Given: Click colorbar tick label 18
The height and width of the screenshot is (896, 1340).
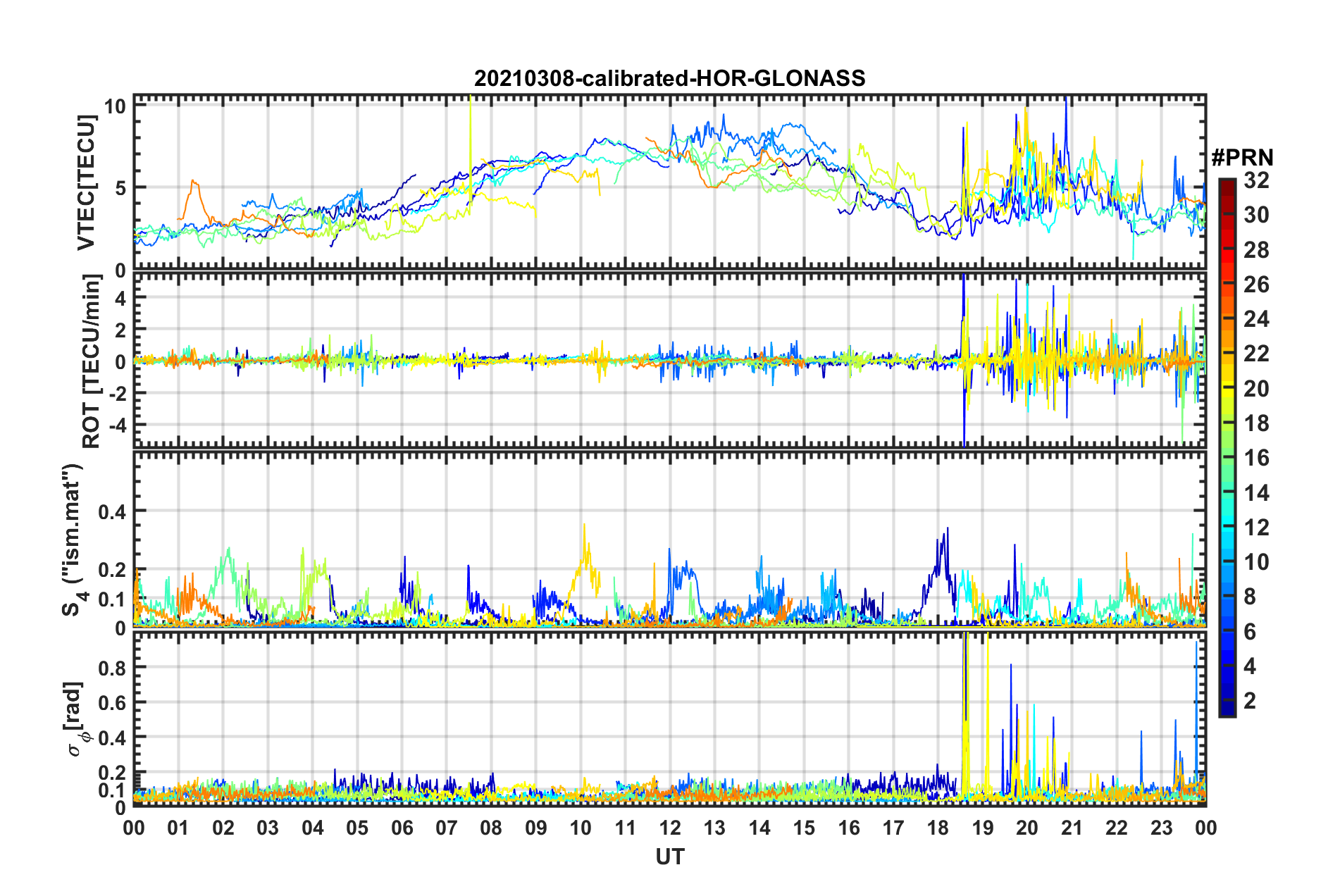Looking at the screenshot, I should (x=1256, y=423).
